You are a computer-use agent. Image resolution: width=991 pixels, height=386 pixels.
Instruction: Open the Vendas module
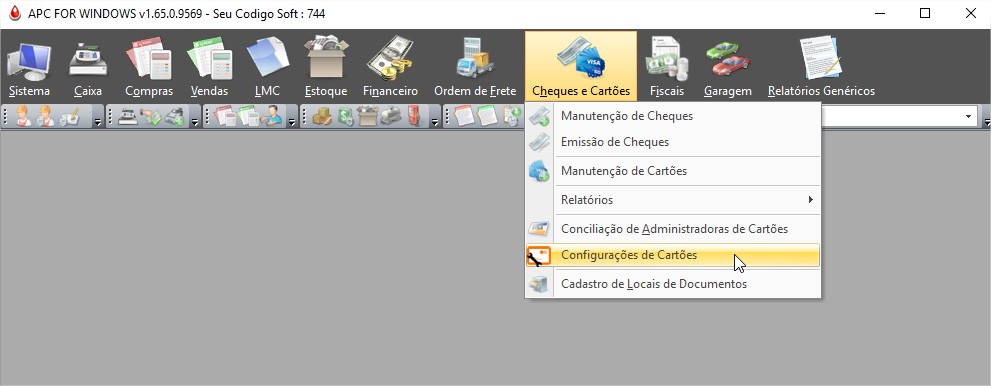[x=209, y=66]
